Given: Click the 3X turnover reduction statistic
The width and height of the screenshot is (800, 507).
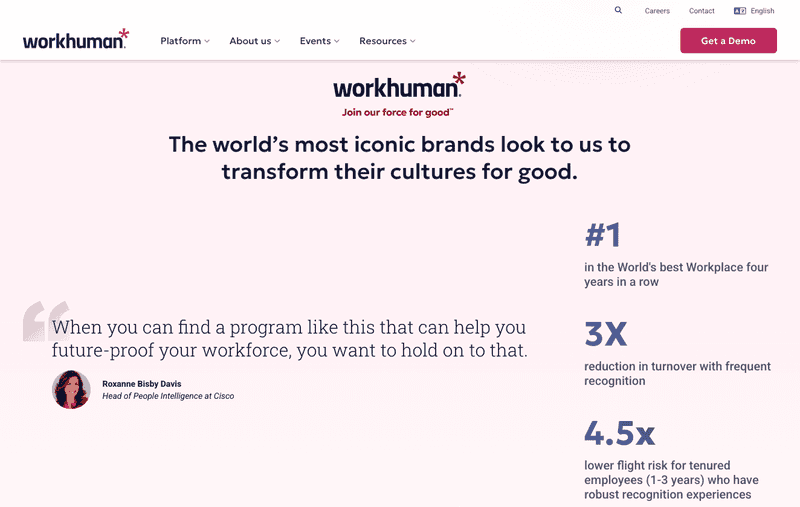Looking at the screenshot, I should coord(605,334).
